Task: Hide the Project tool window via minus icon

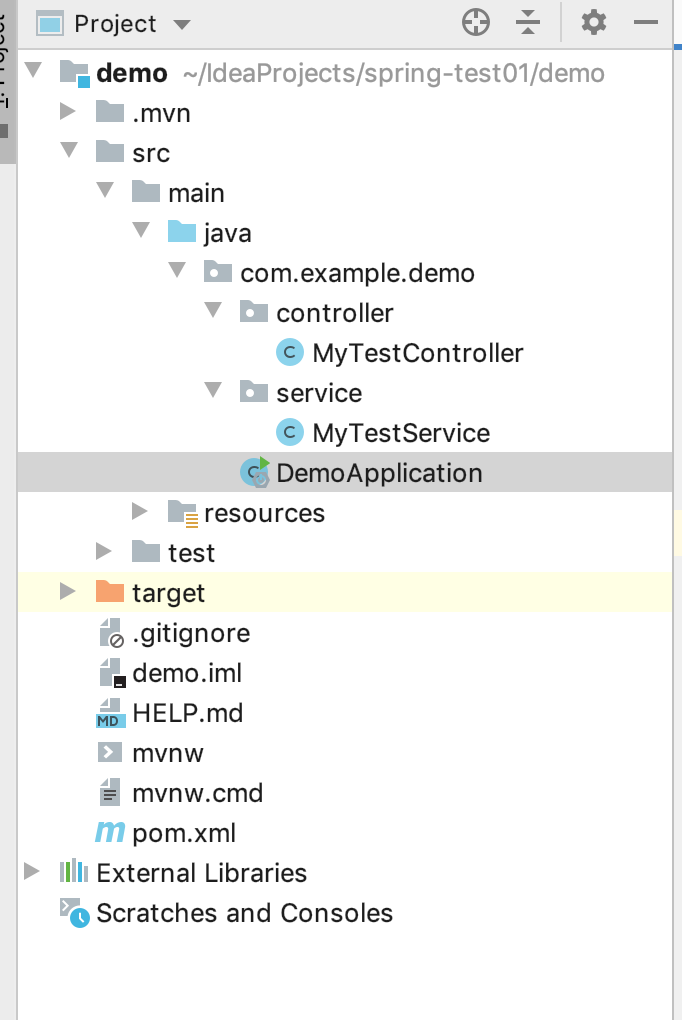Action: tap(646, 22)
